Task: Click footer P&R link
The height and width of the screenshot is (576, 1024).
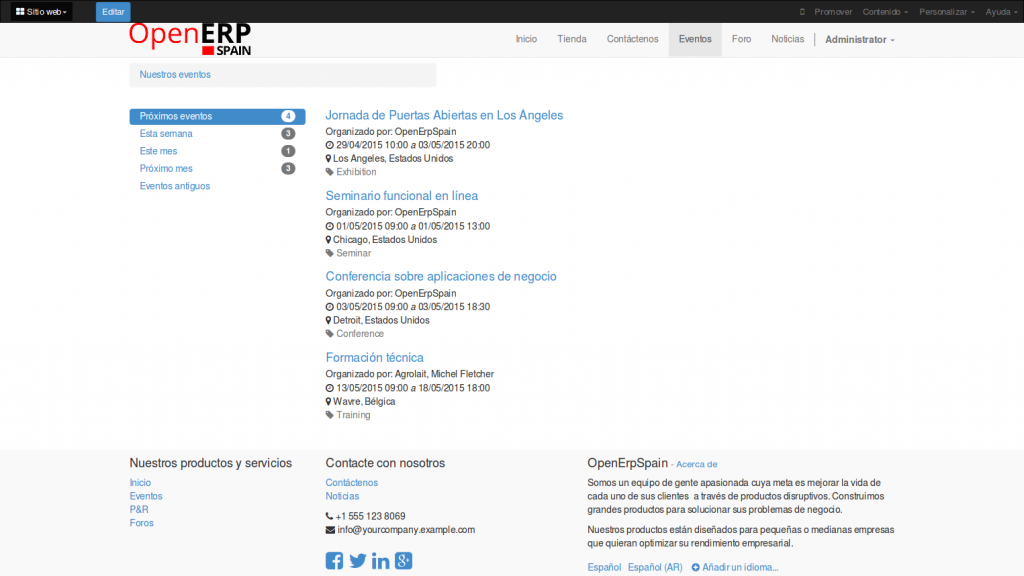Action: click(x=138, y=509)
